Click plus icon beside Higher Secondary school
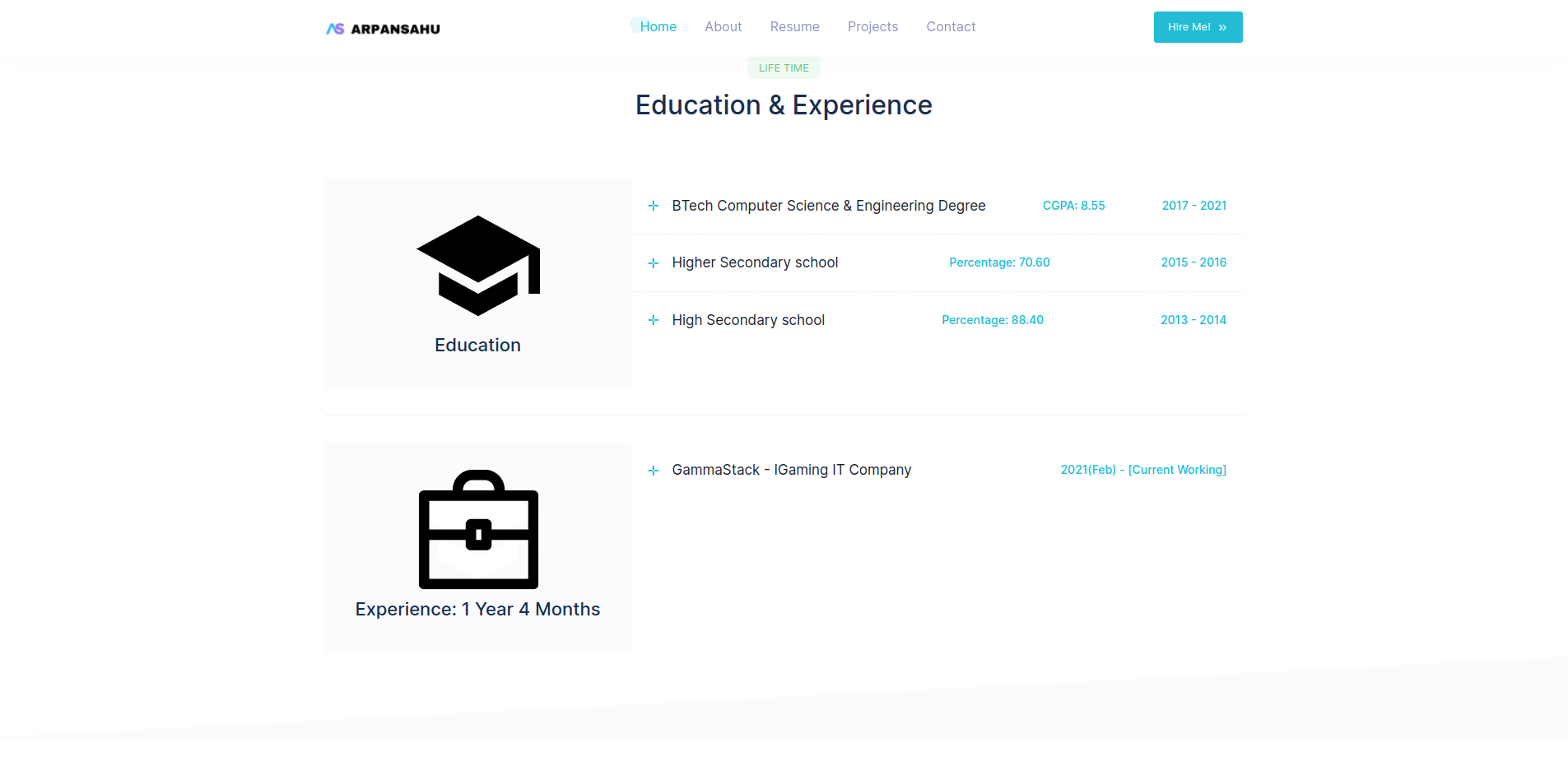The width and height of the screenshot is (1568, 780). pyautogui.click(x=653, y=263)
